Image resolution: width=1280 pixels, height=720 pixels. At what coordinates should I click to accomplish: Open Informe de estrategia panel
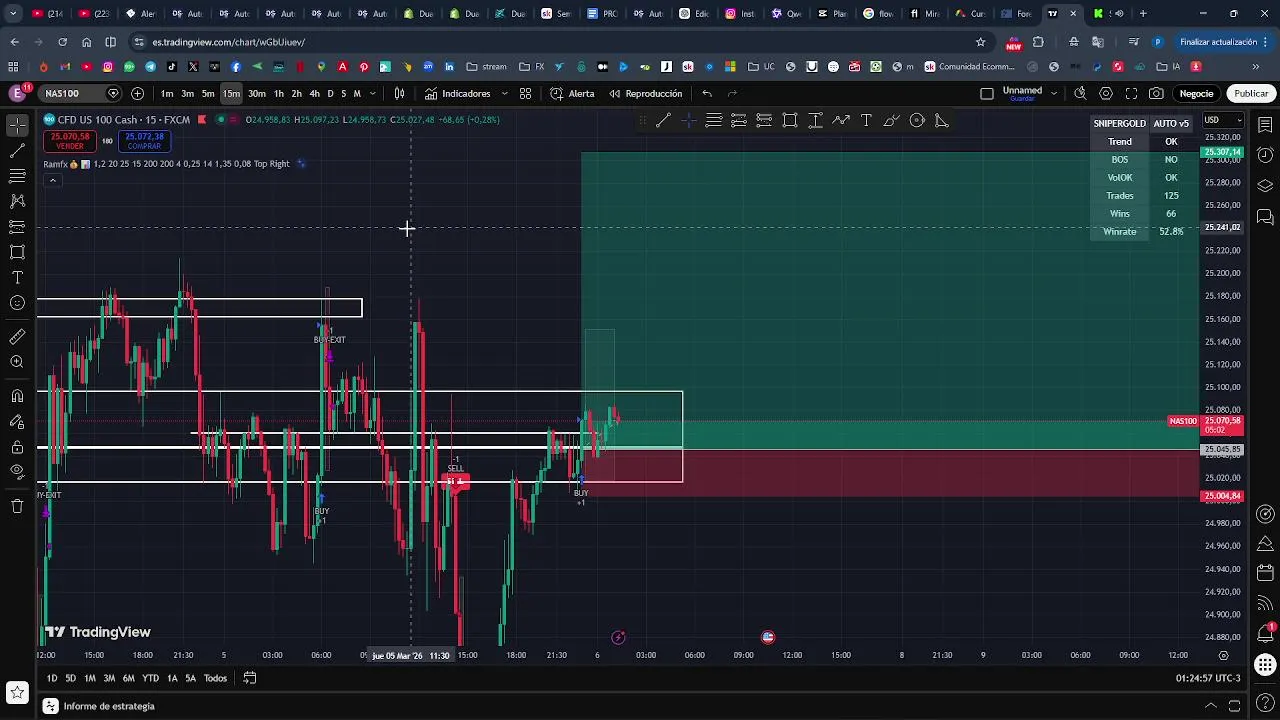coord(100,706)
